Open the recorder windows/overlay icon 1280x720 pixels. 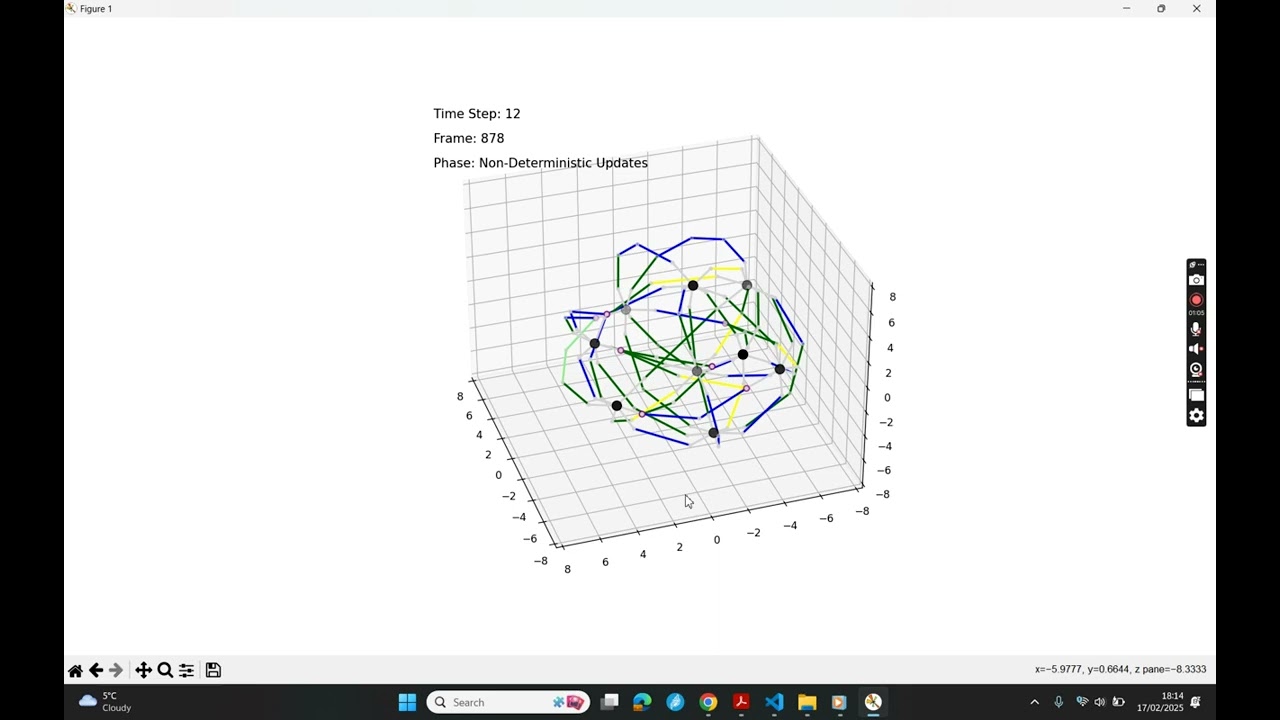[1196, 395]
